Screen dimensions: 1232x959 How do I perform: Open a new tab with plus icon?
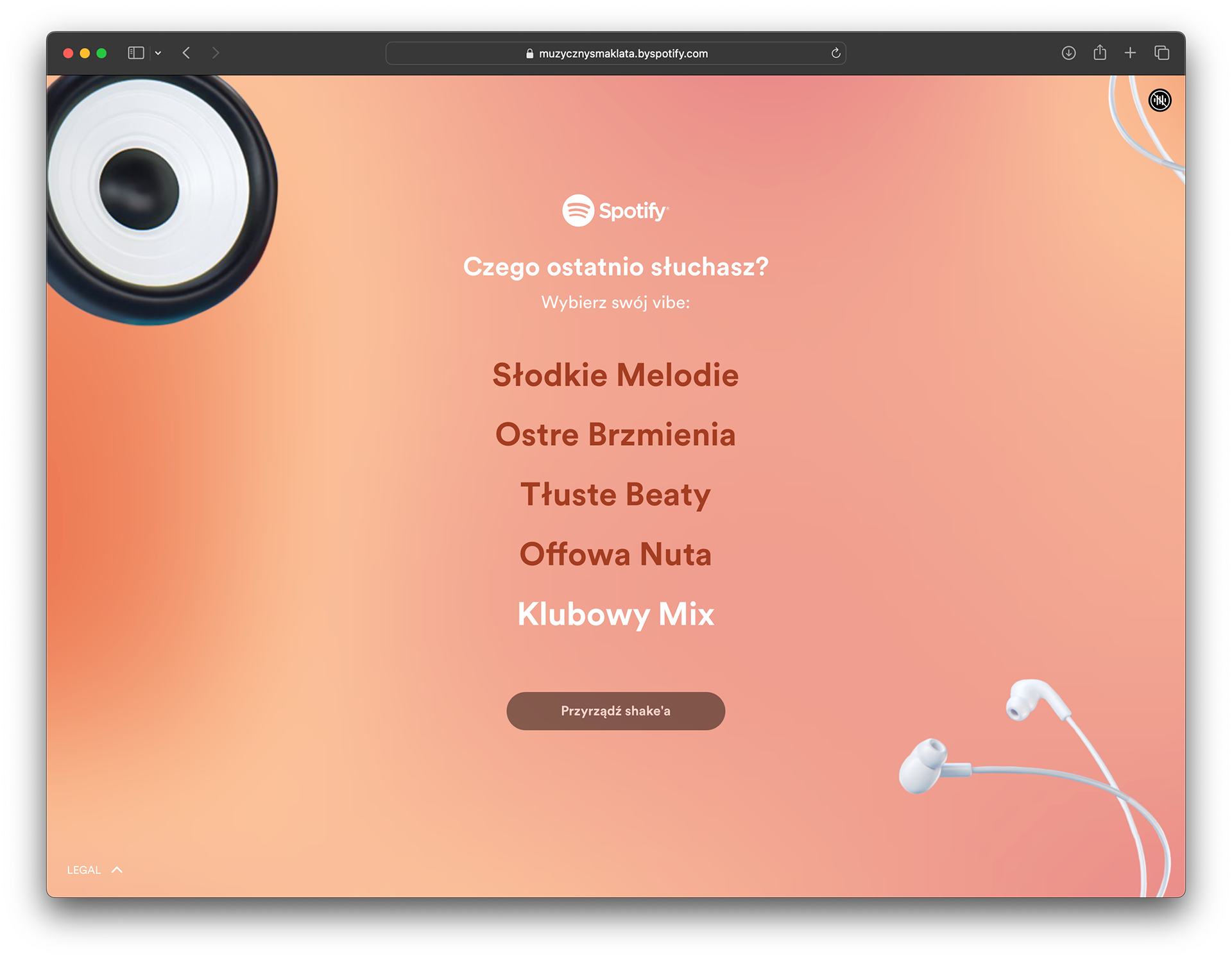tap(1131, 53)
